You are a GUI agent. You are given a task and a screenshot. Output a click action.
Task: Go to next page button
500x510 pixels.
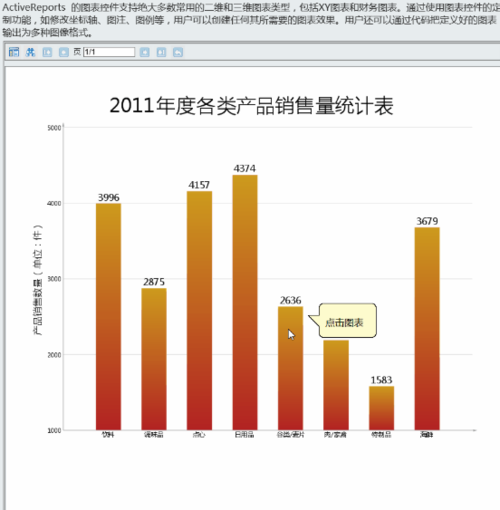coord(144,52)
